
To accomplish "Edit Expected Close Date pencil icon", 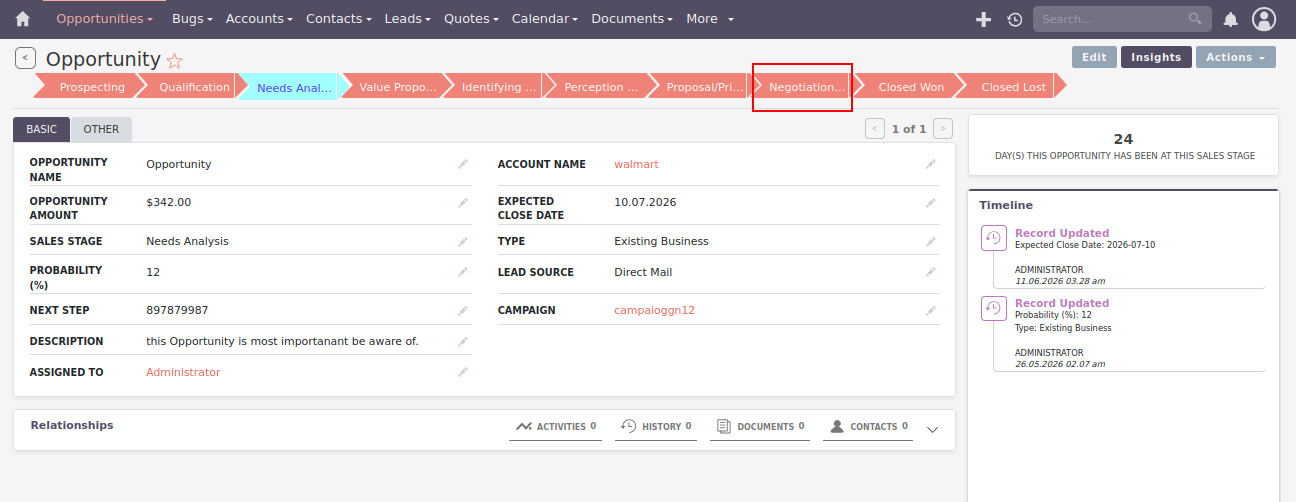I will coord(931,203).
